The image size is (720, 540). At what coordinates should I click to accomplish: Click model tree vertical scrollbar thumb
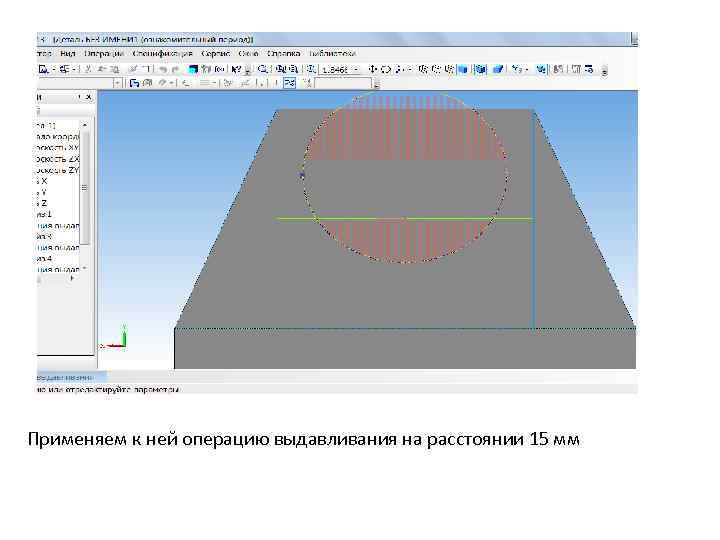point(84,187)
